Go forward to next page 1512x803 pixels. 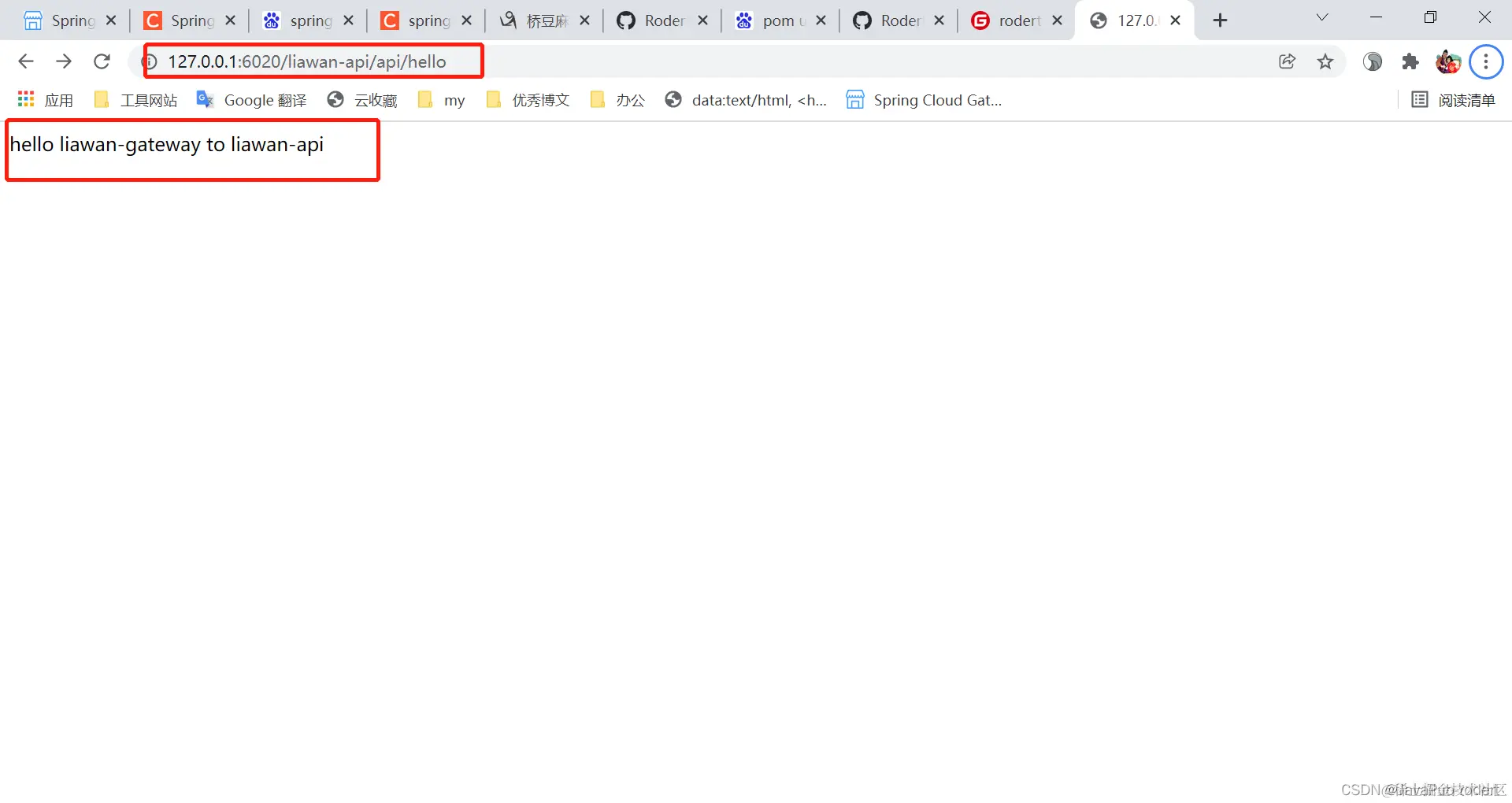64,61
